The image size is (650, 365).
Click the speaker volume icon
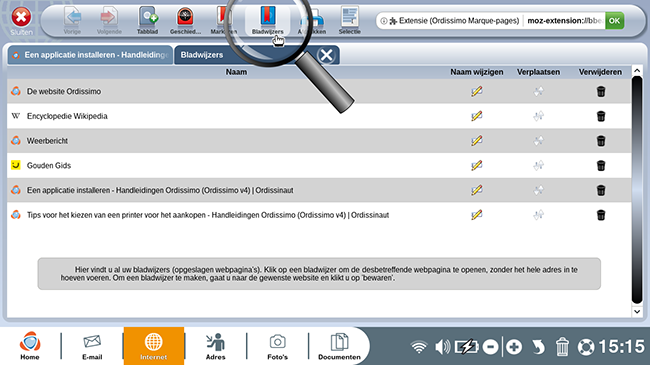[443, 347]
